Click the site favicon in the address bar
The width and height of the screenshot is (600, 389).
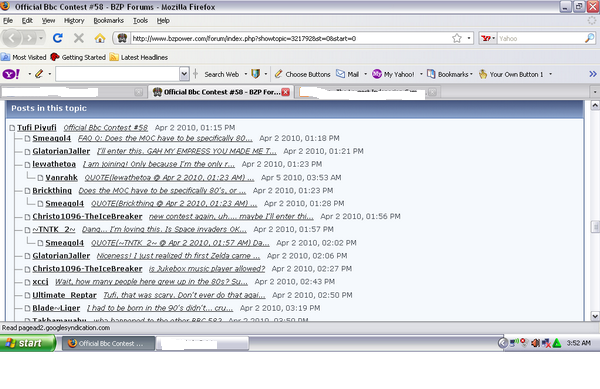[x=122, y=38]
